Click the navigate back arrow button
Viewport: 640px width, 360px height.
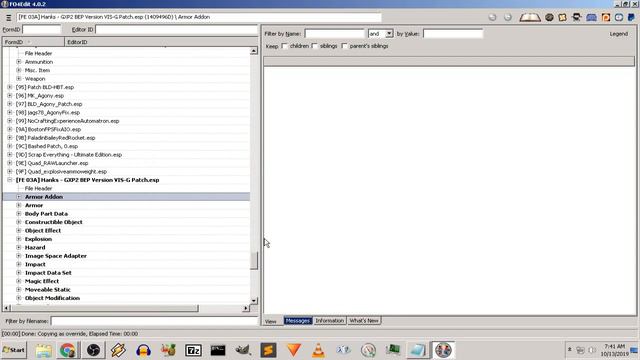tap(492, 17)
